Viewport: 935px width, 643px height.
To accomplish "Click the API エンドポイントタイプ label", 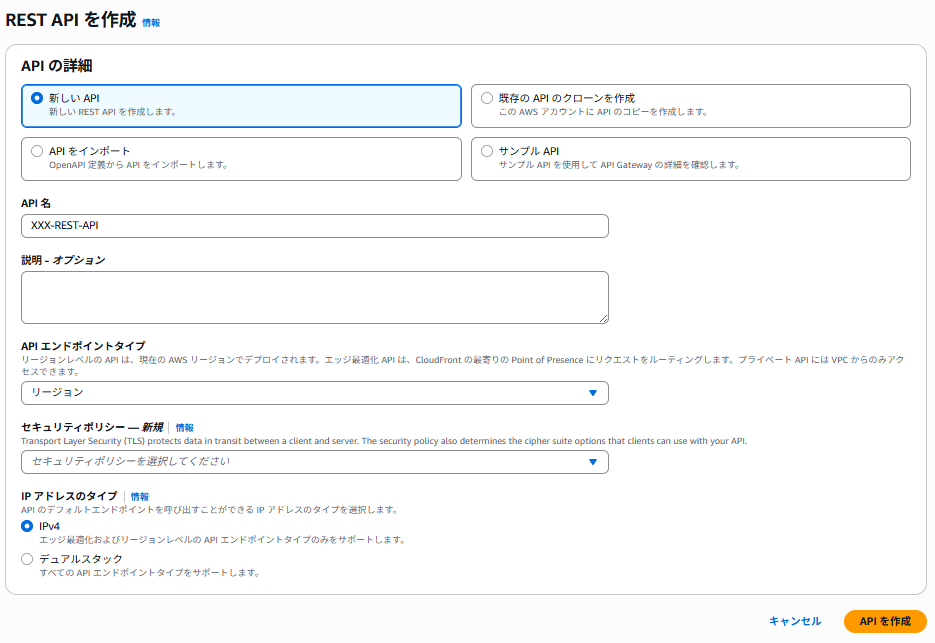I will tap(83, 346).
